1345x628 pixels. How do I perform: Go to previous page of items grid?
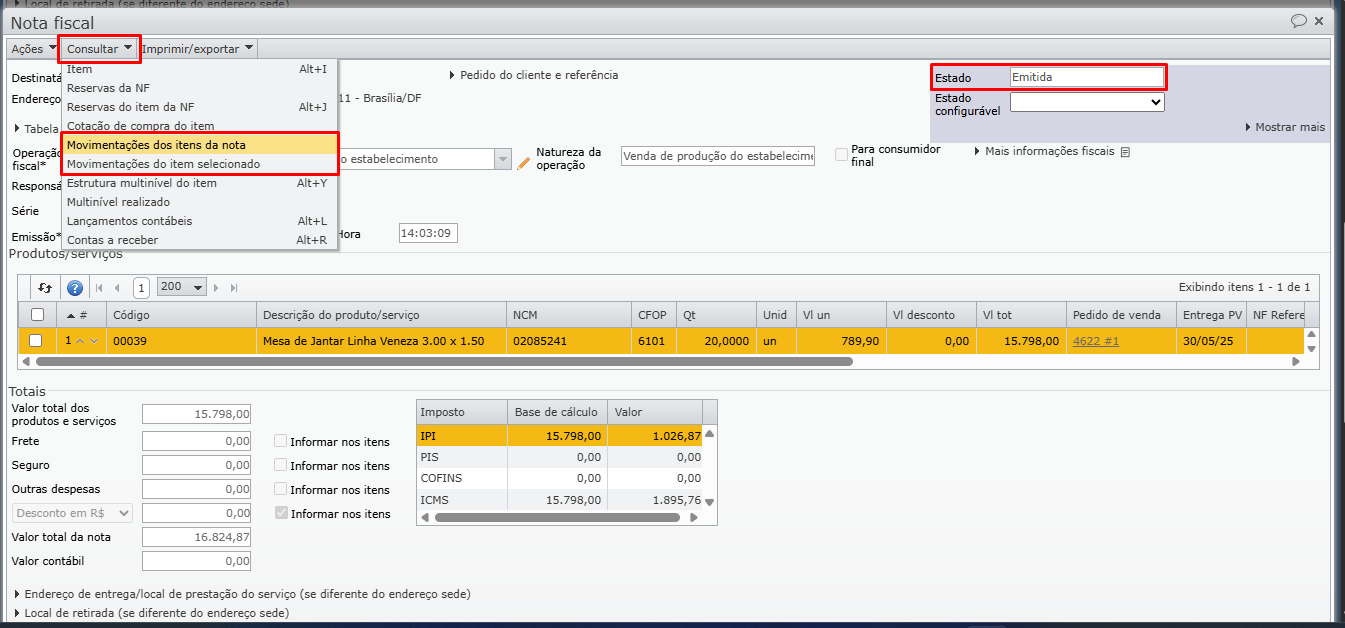pos(117,287)
